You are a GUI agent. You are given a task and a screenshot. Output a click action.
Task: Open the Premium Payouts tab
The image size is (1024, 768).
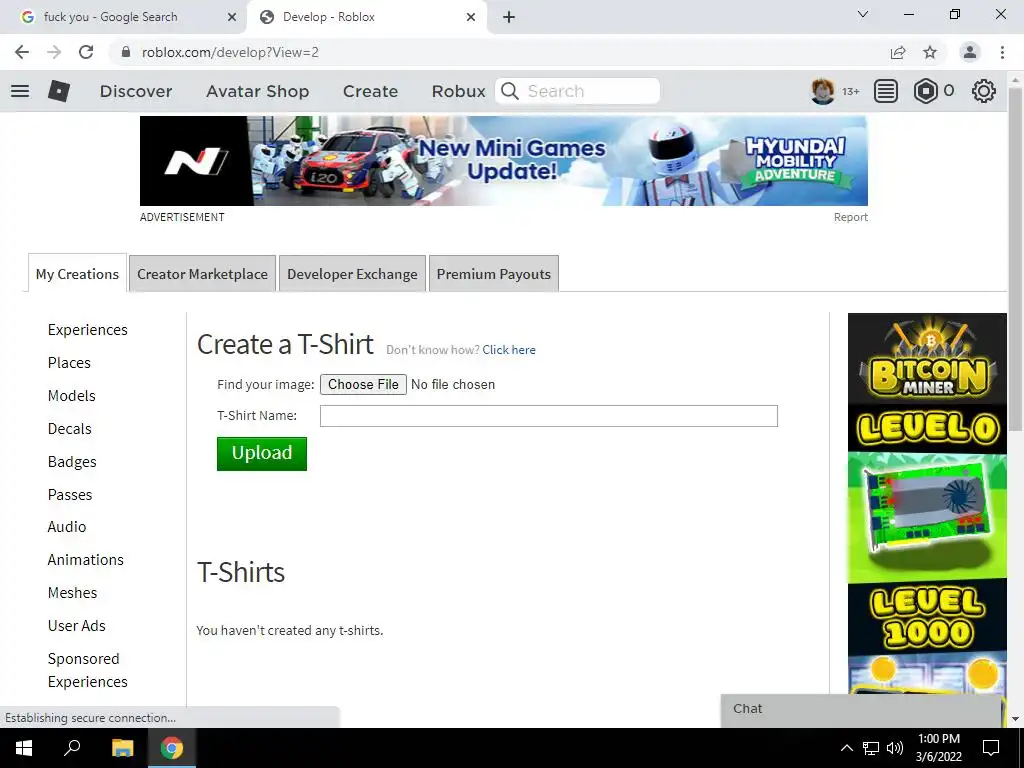[x=494, y=274]
